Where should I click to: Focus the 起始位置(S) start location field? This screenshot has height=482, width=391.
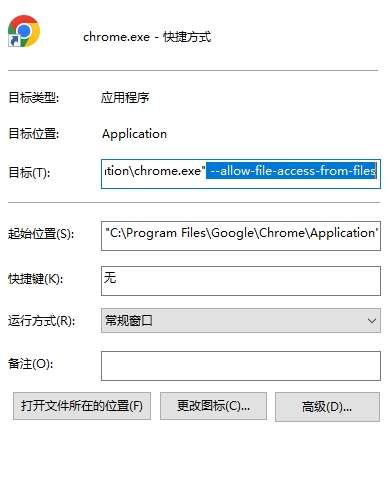[x=241, y=236]
